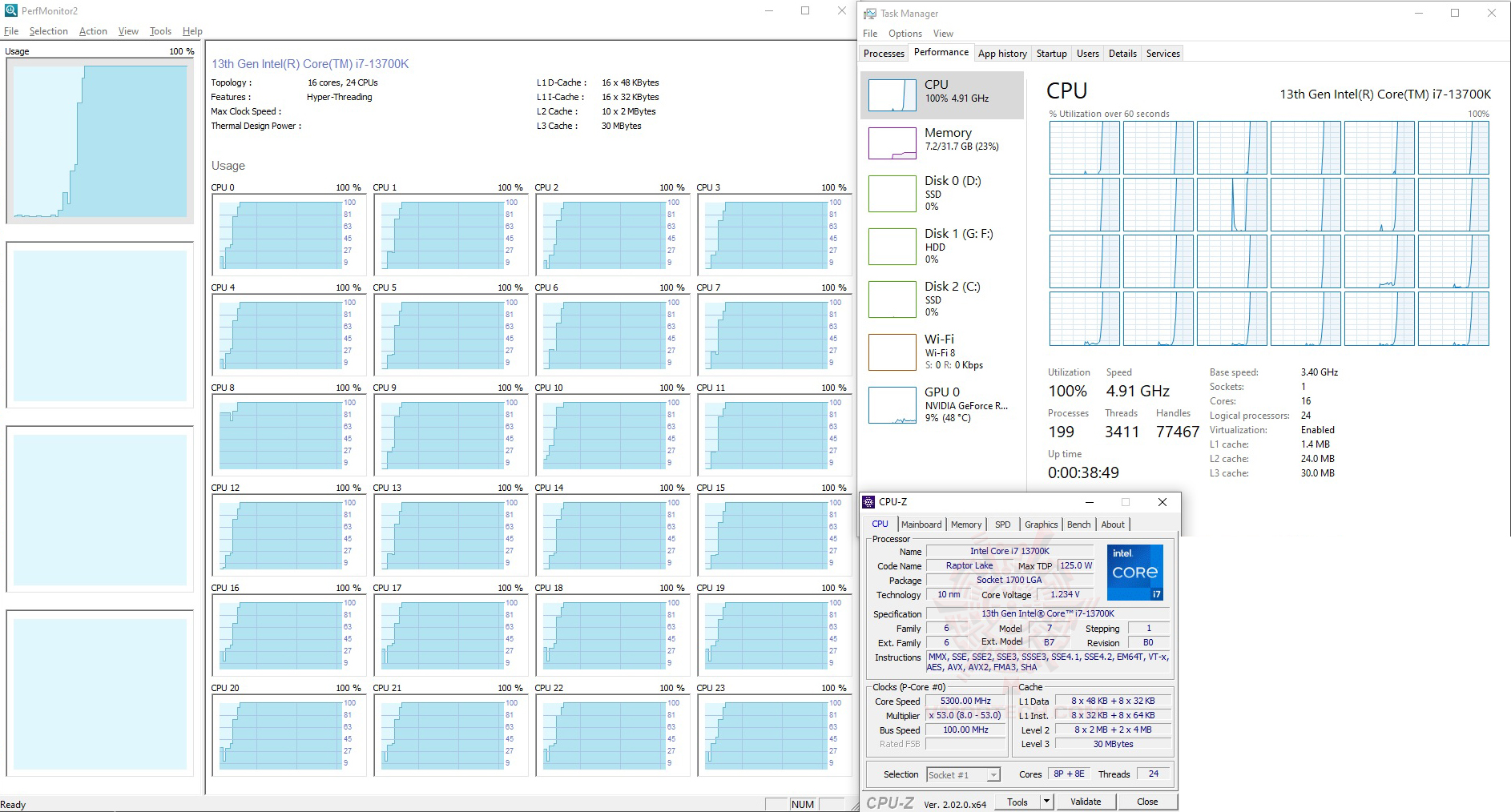Click the i7-13700K processor title in PerfMonitor2
This screenshot has width=1511, height=812.
click(310, 64)
